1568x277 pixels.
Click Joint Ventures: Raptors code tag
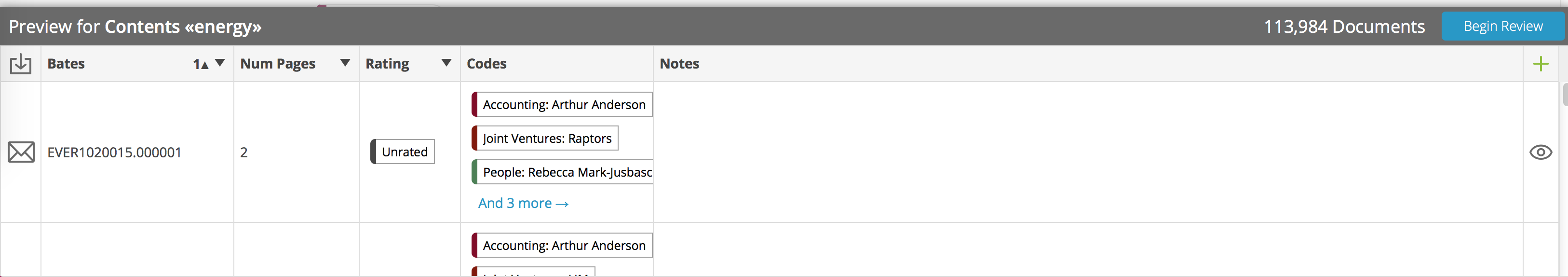pos(545,138)
